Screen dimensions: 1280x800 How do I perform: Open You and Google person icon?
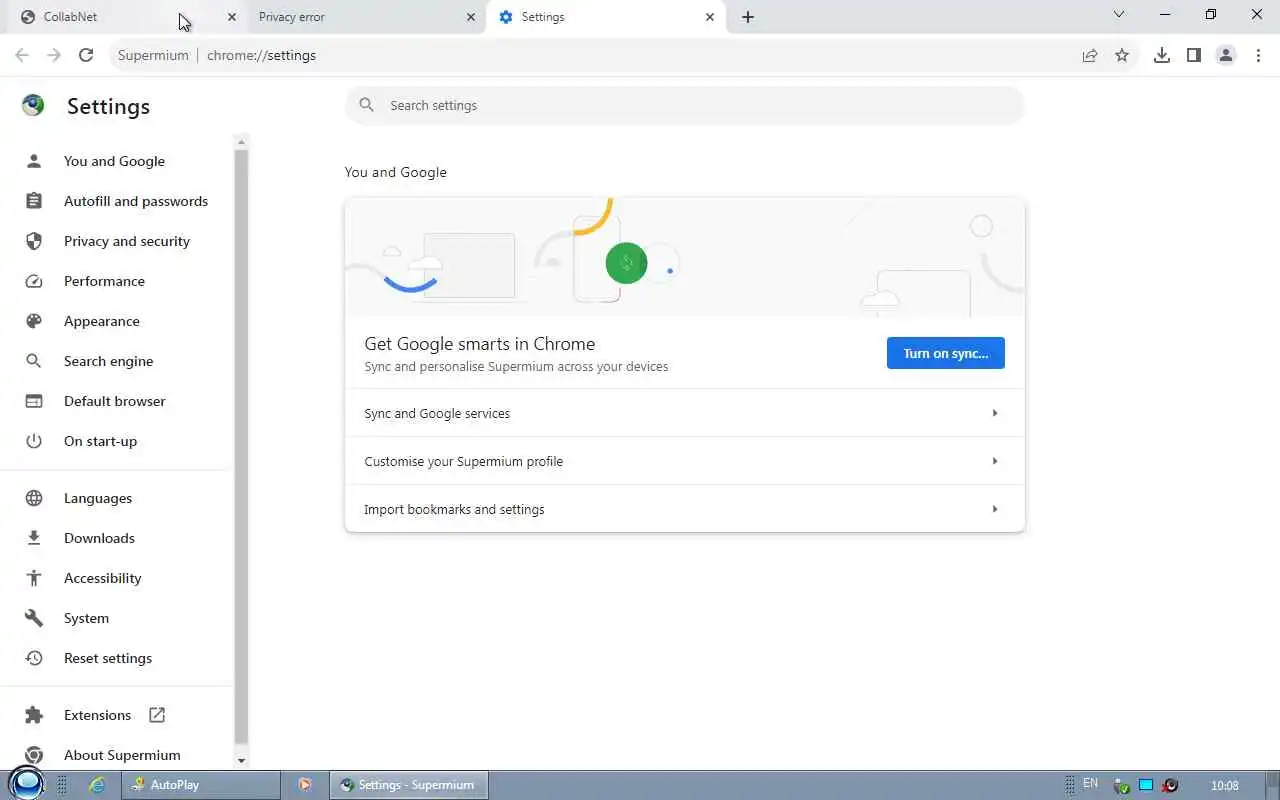coord(34,161)
